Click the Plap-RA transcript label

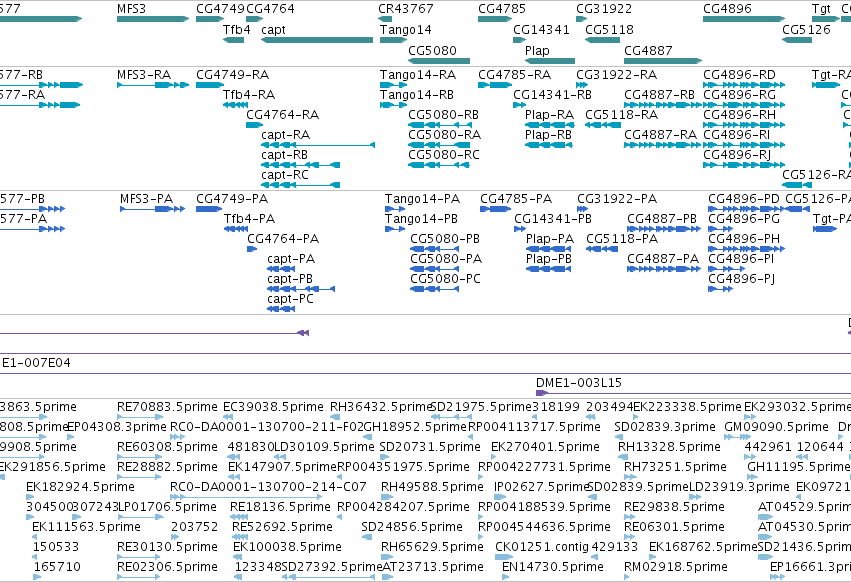click(549, 115)
